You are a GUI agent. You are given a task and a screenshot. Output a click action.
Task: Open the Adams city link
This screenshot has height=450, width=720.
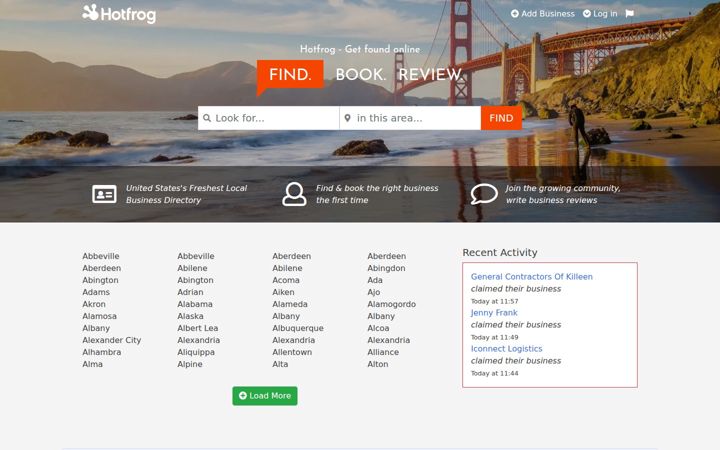tap(96, 292)
